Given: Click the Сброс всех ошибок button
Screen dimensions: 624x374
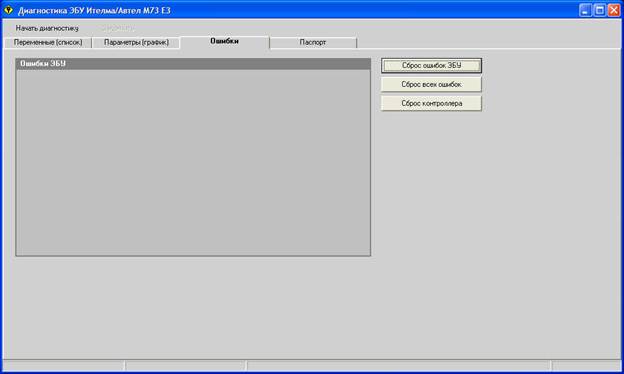Looking at the screenshot, I should coord(431,84).
